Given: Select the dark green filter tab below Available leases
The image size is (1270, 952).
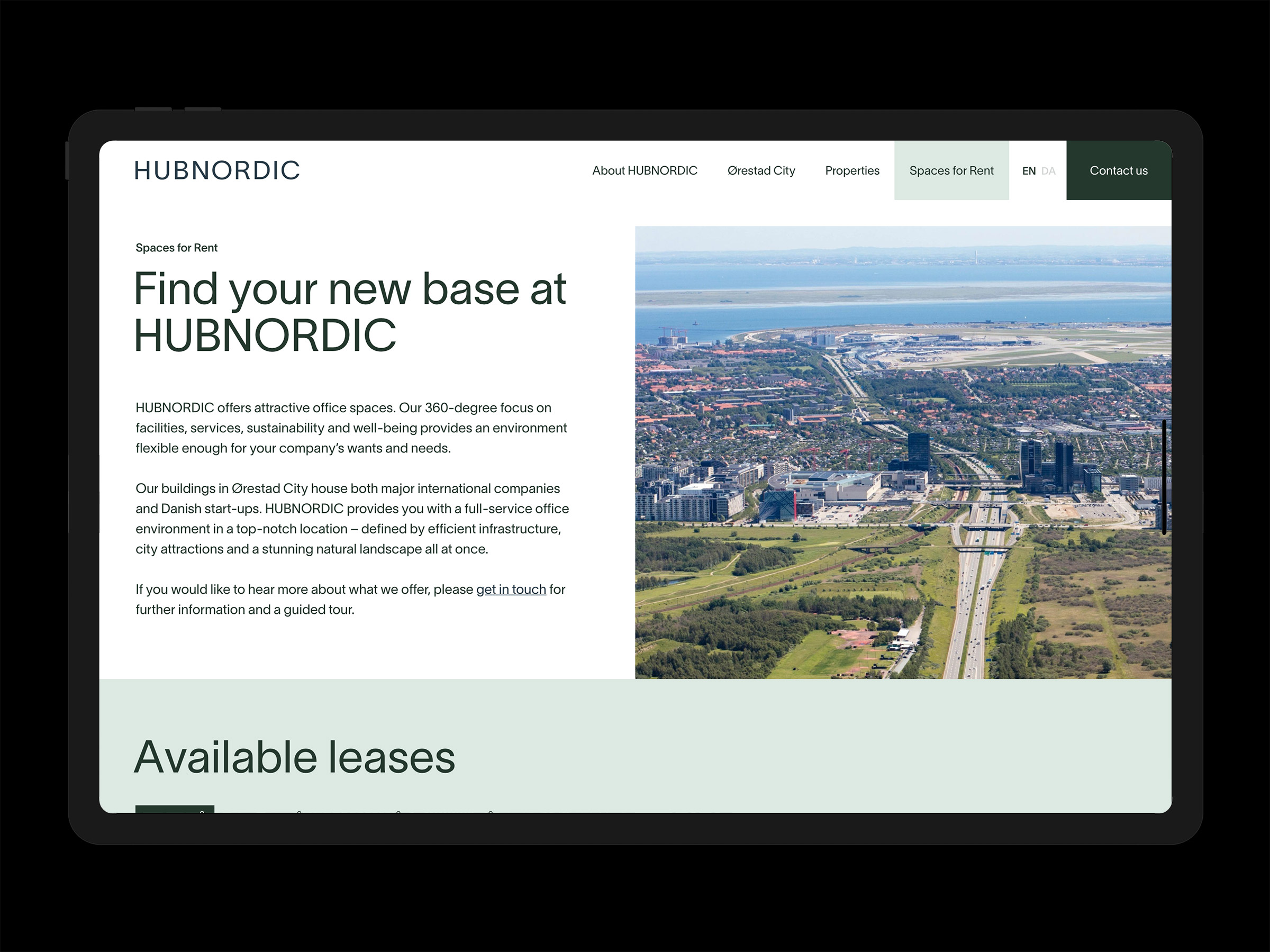Looking at the screenshot, I should coord(175,809).
